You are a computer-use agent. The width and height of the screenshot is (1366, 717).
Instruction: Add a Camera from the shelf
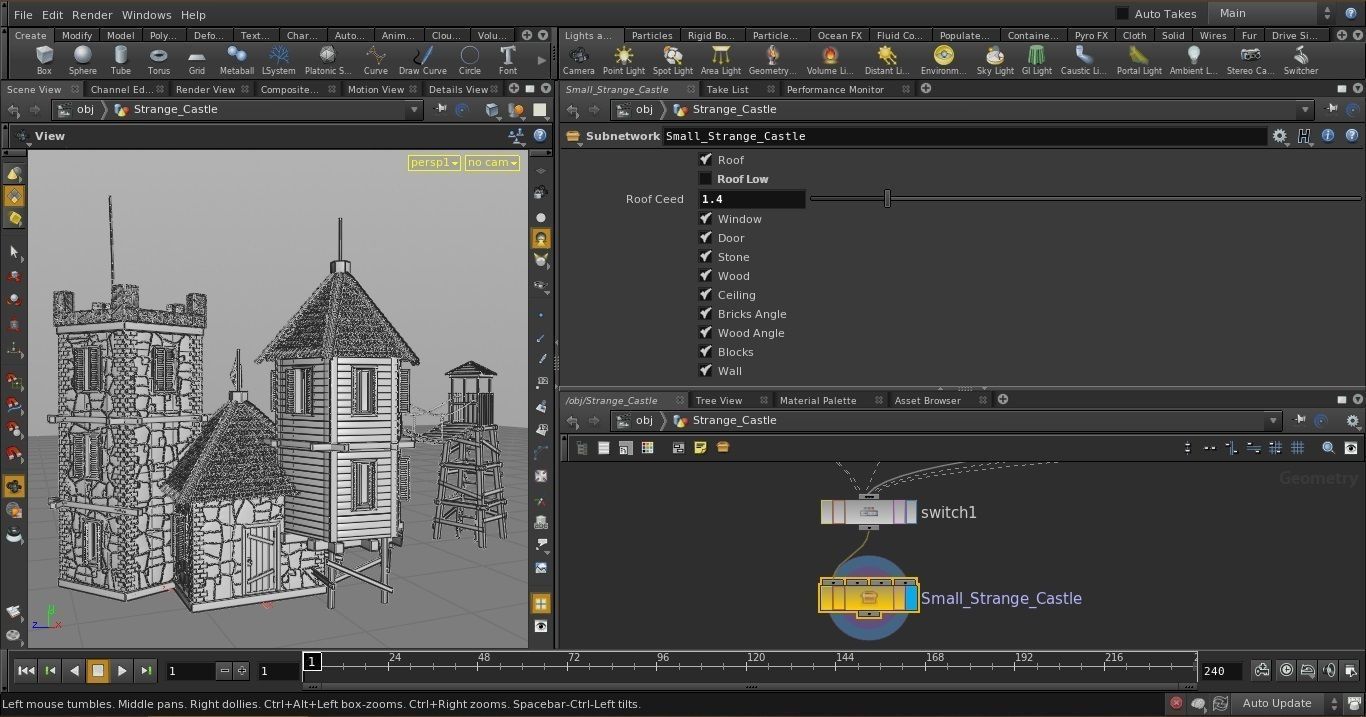coord(578,59)
